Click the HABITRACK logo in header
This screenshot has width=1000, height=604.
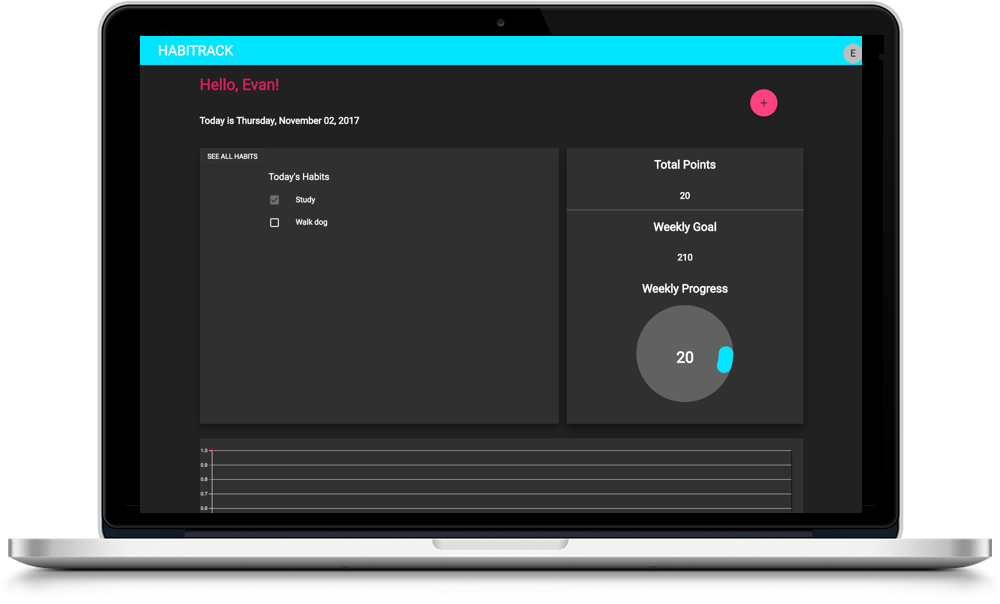(196, 51)
